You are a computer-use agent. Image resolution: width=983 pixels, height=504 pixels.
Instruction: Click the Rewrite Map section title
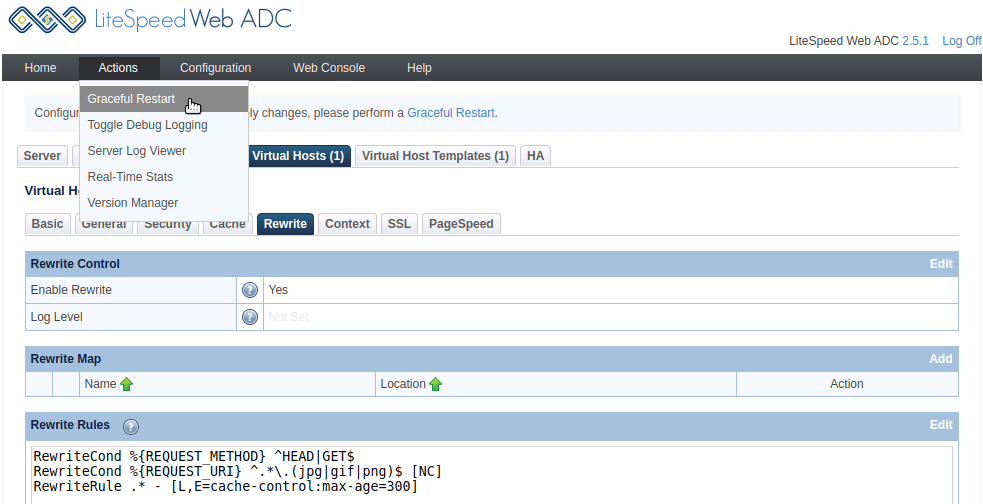click(x=66, y=359)
